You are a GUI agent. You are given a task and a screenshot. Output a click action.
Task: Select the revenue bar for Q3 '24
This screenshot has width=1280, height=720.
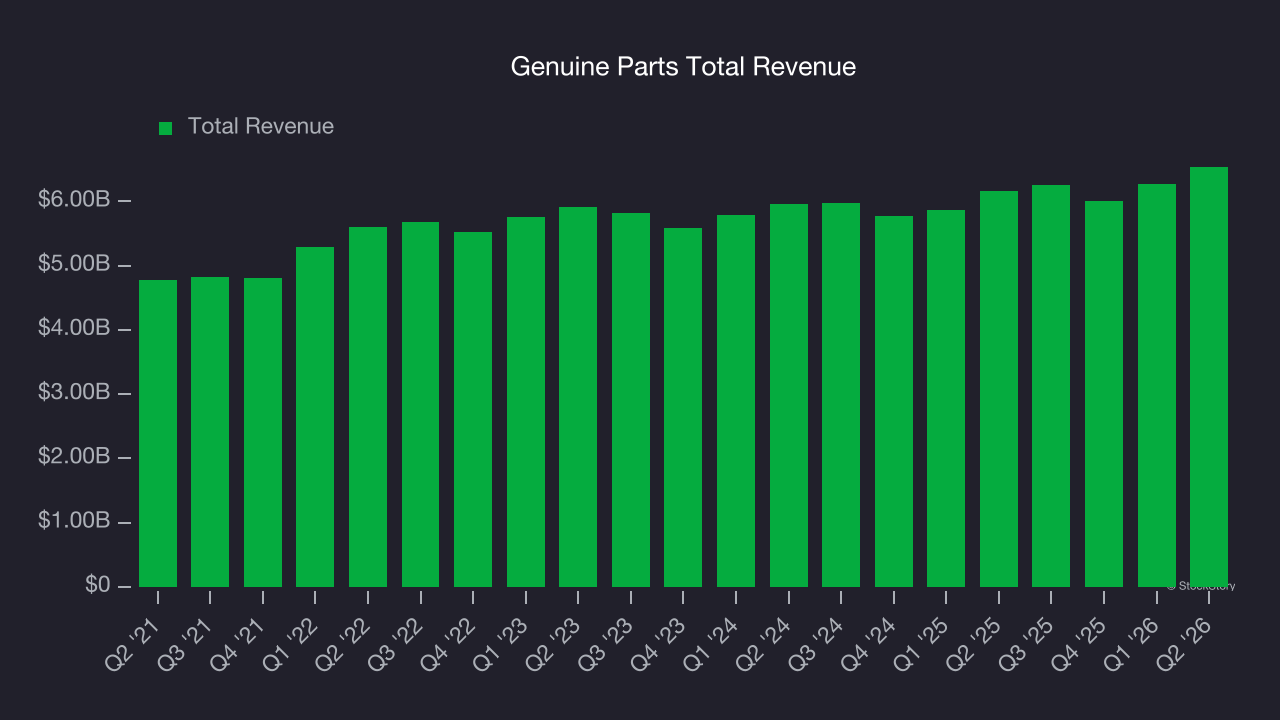pos(841,395)
